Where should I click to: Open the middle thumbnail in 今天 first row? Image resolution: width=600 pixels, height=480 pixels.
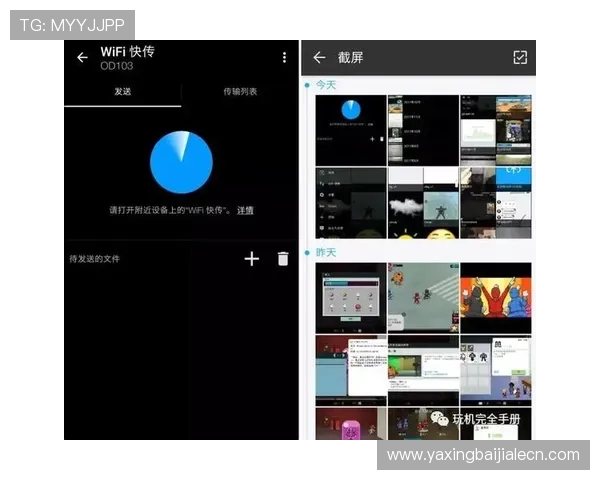pos(423,129)
